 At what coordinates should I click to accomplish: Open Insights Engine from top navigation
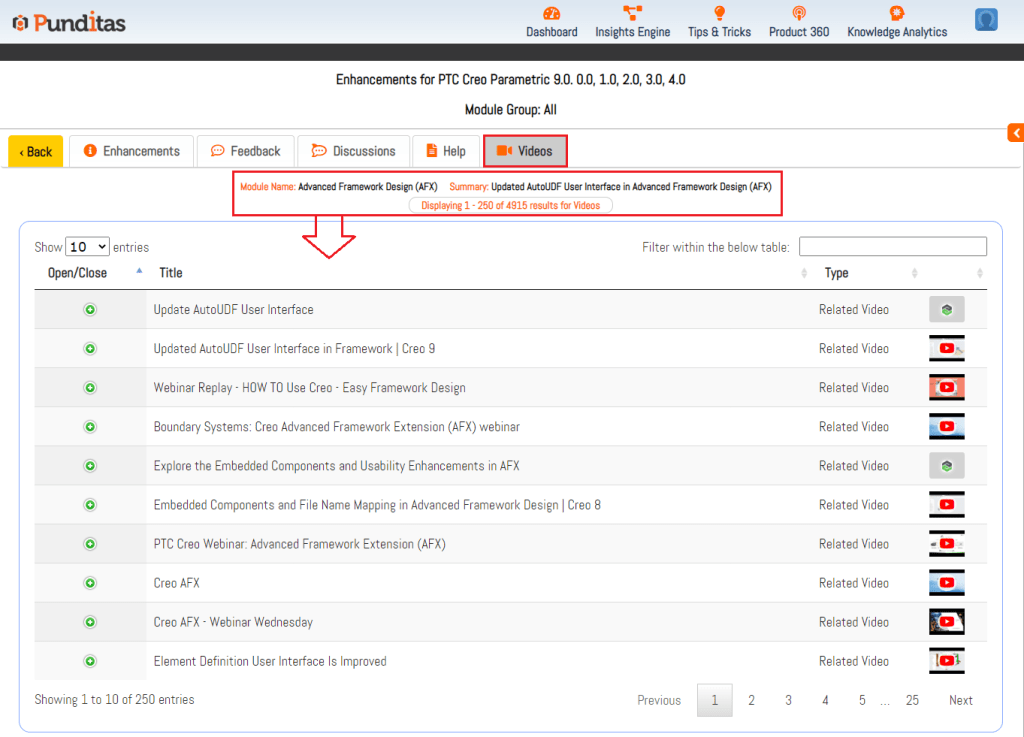coord(632,14)
